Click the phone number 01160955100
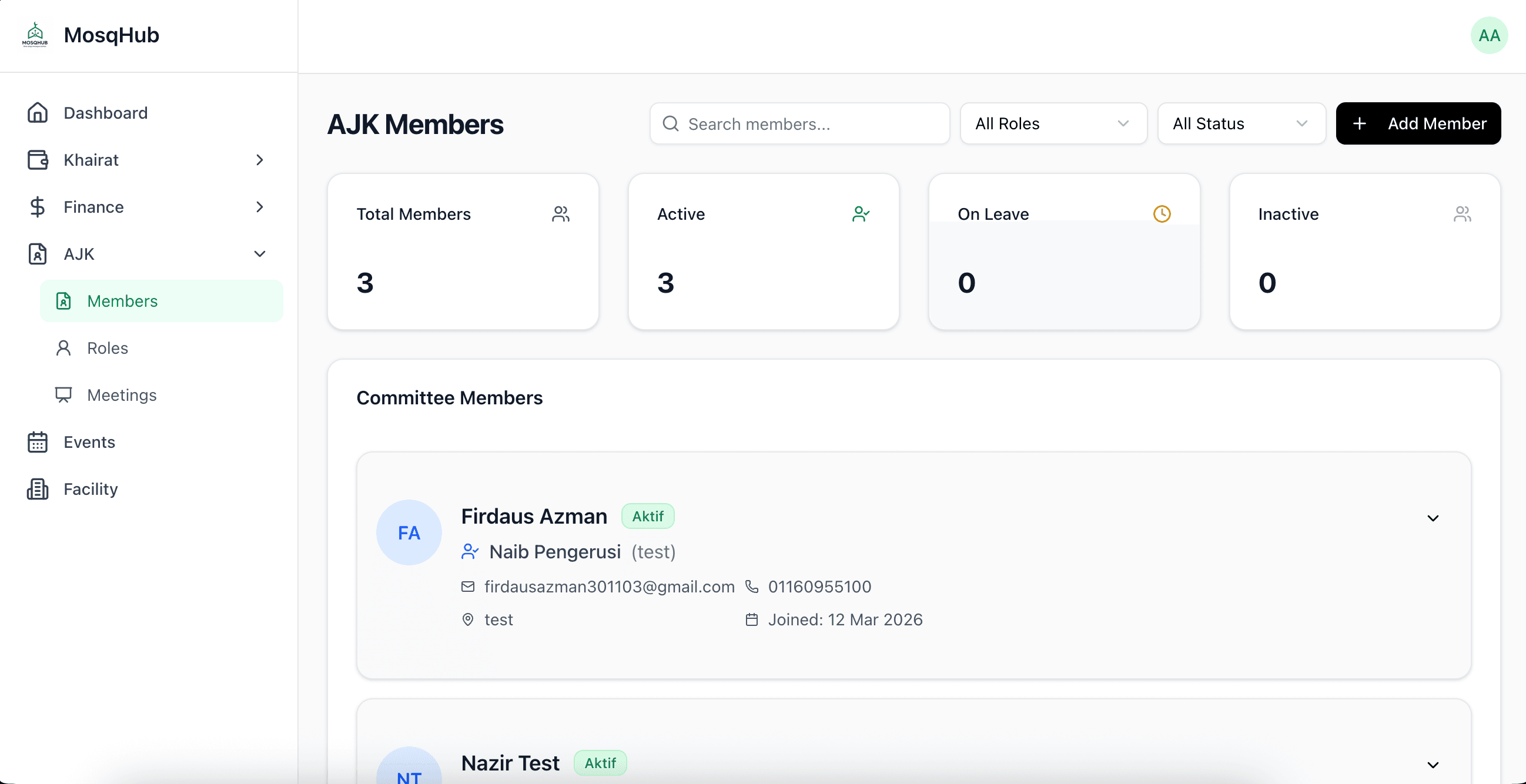1526x784 pixels. tap(819, 586)
